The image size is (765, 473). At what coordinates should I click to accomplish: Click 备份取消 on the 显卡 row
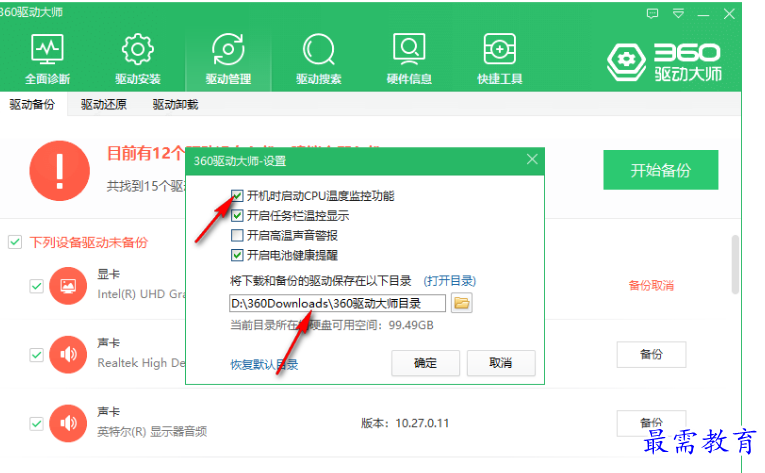point(651,286)
